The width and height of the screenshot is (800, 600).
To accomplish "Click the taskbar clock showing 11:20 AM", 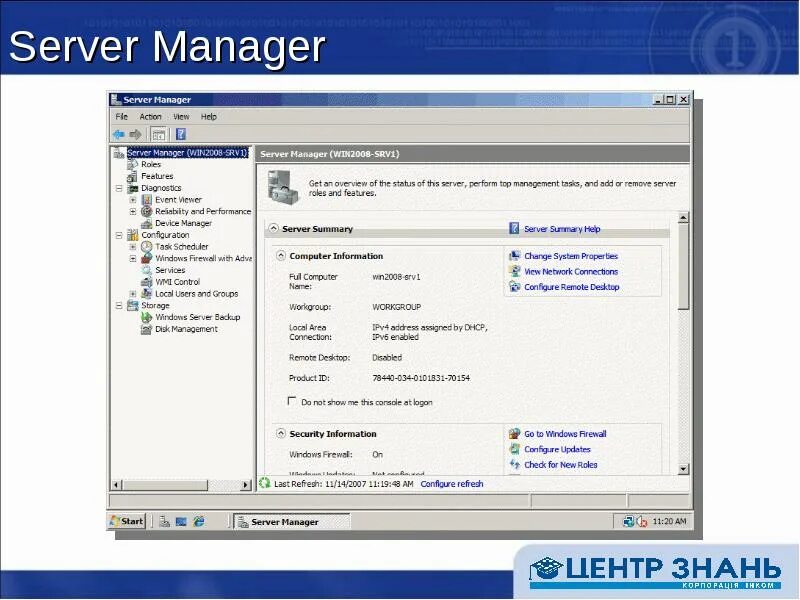I will (669, 521).
